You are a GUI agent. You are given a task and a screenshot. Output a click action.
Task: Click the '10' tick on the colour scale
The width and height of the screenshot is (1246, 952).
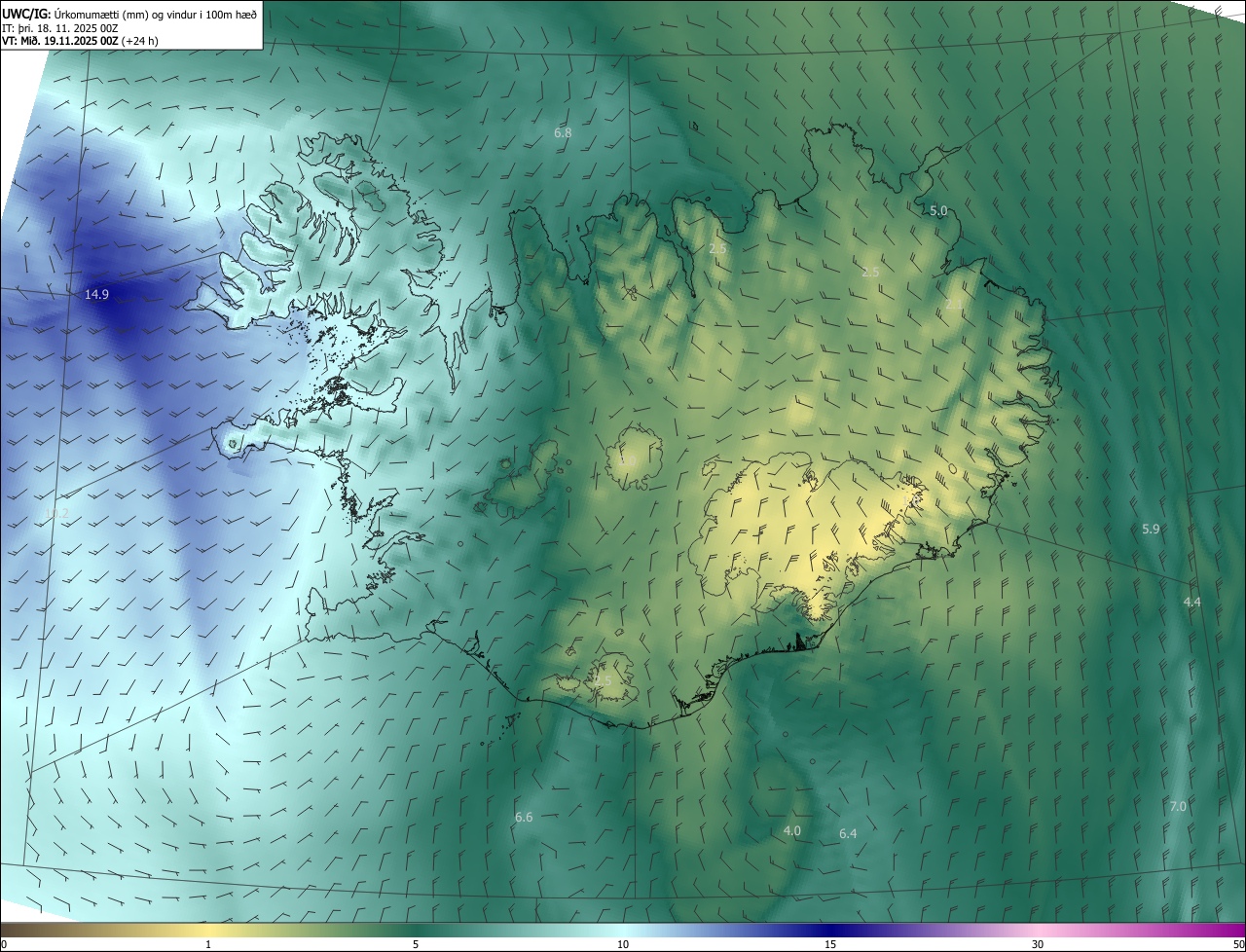click(x=623, y=944)
